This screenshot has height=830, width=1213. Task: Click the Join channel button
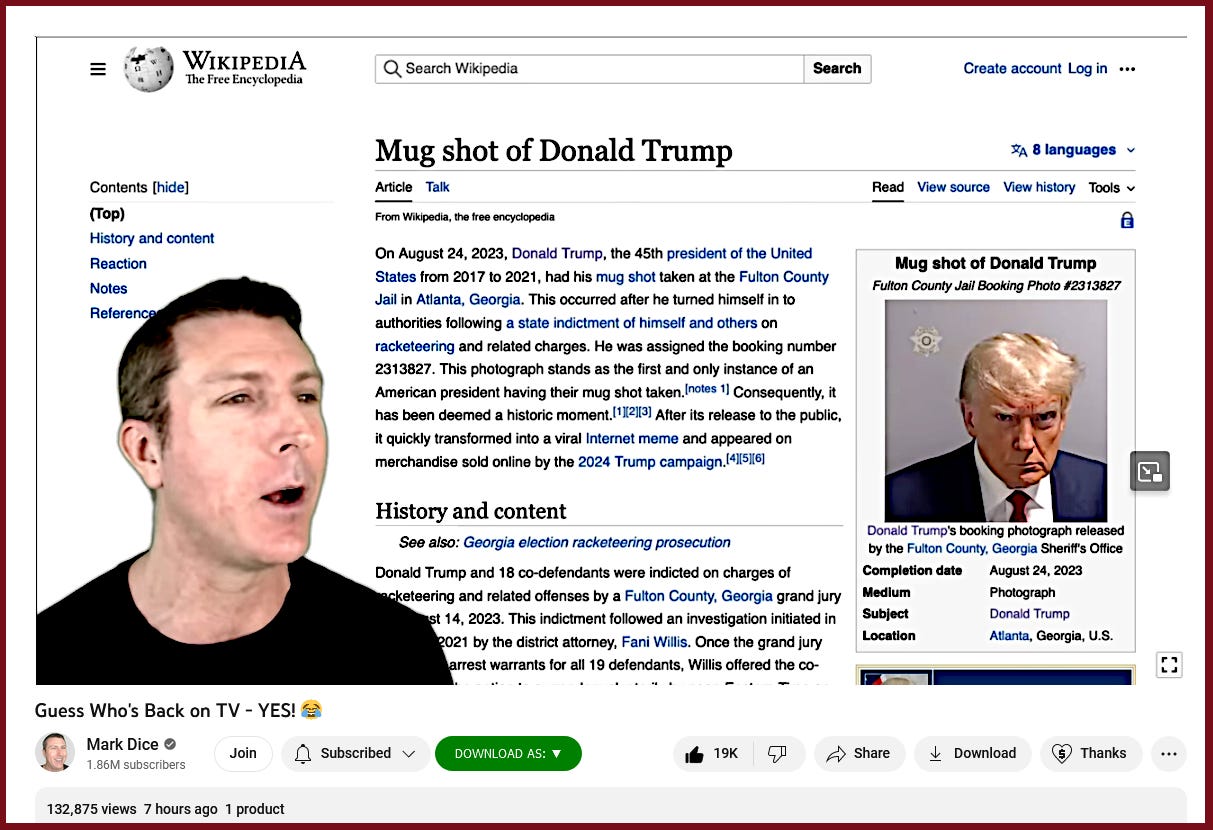[243, 754]
